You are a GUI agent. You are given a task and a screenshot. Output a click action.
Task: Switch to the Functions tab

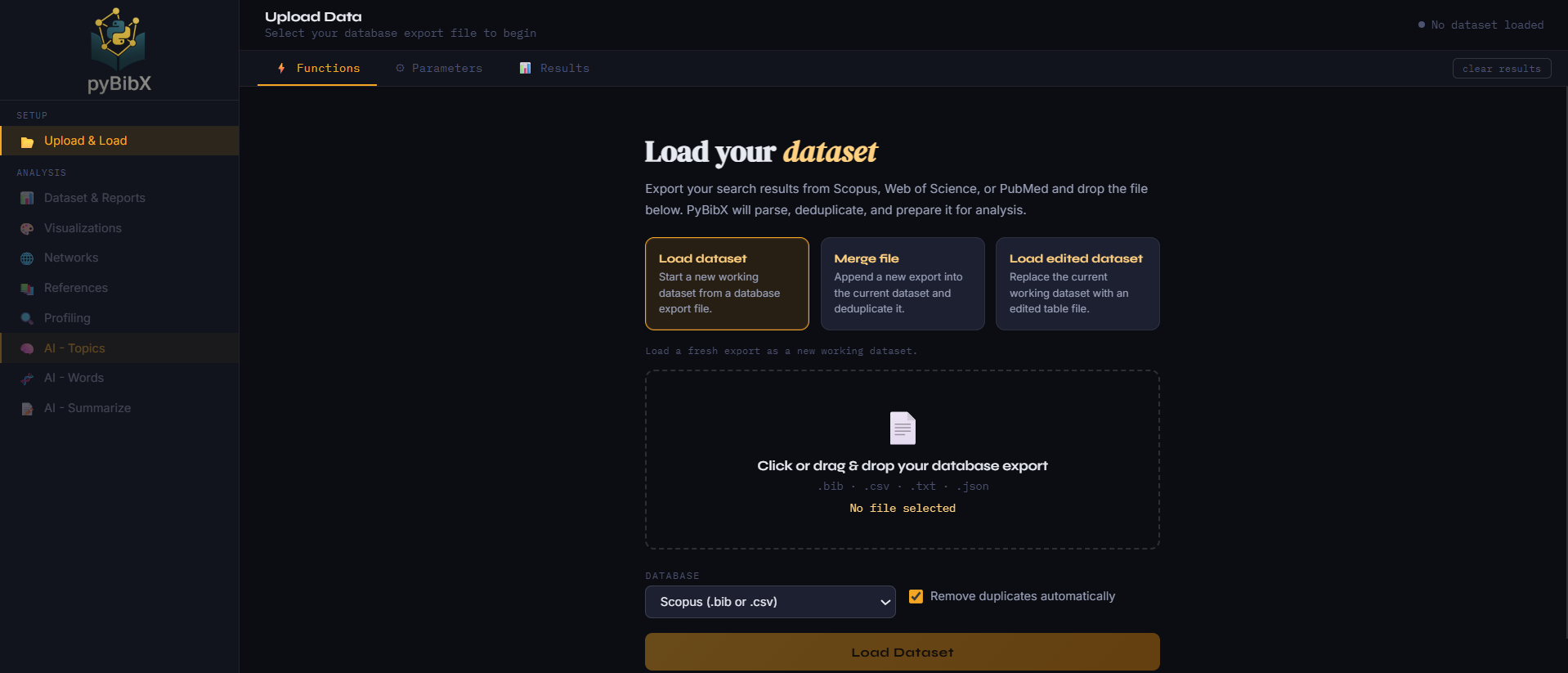click(x=317, y=68)
